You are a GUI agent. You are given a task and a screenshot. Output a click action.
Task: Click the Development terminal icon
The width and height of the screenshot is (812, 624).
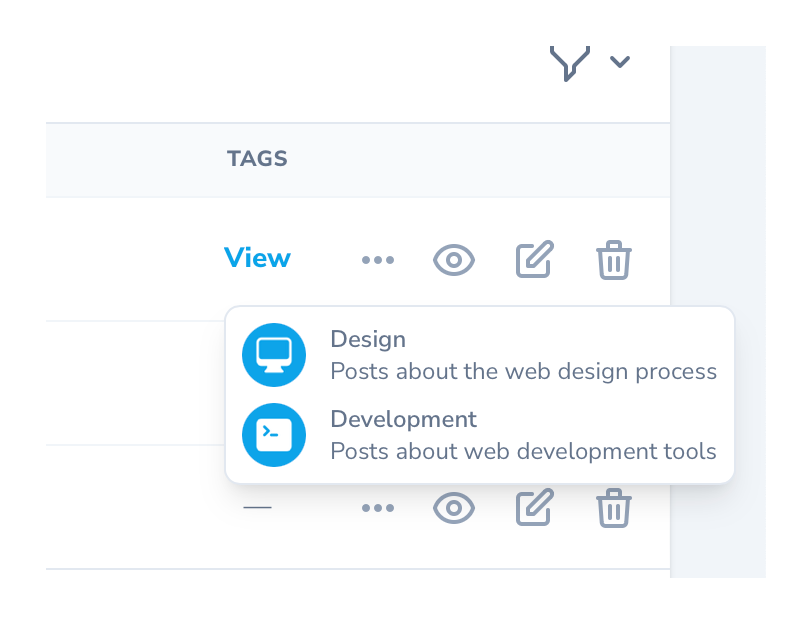tap(274, 435)
